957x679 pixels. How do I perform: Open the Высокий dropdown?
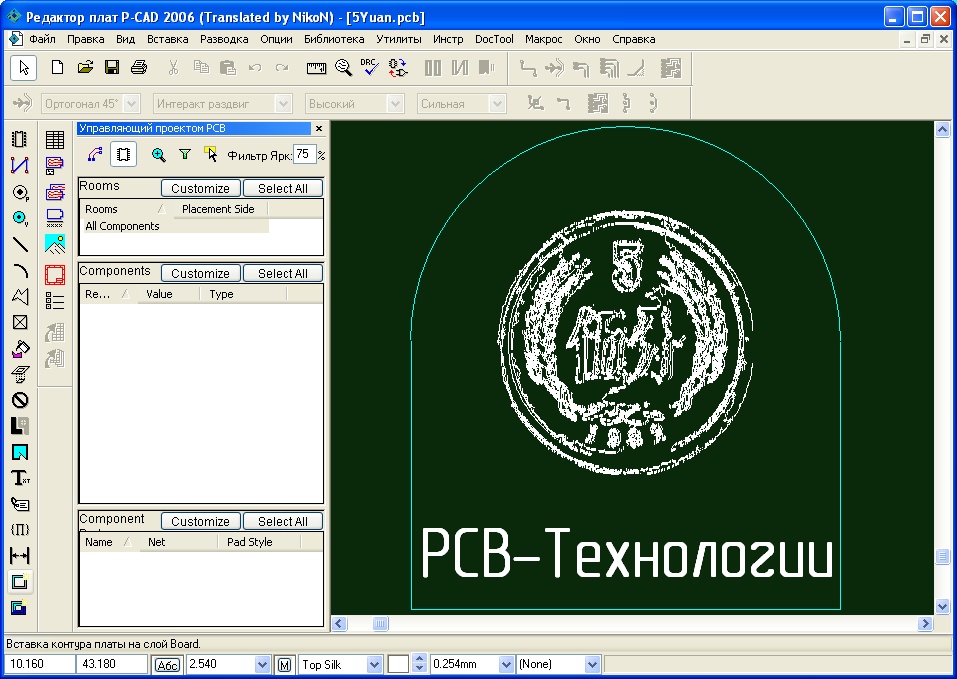click(395, 104)
